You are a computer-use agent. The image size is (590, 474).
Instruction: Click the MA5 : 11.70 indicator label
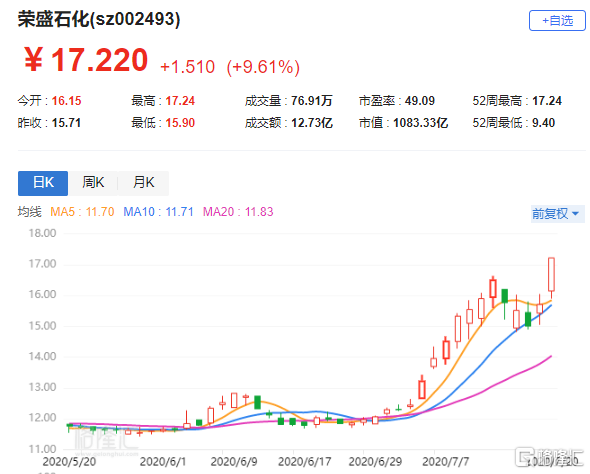(82, 212)
